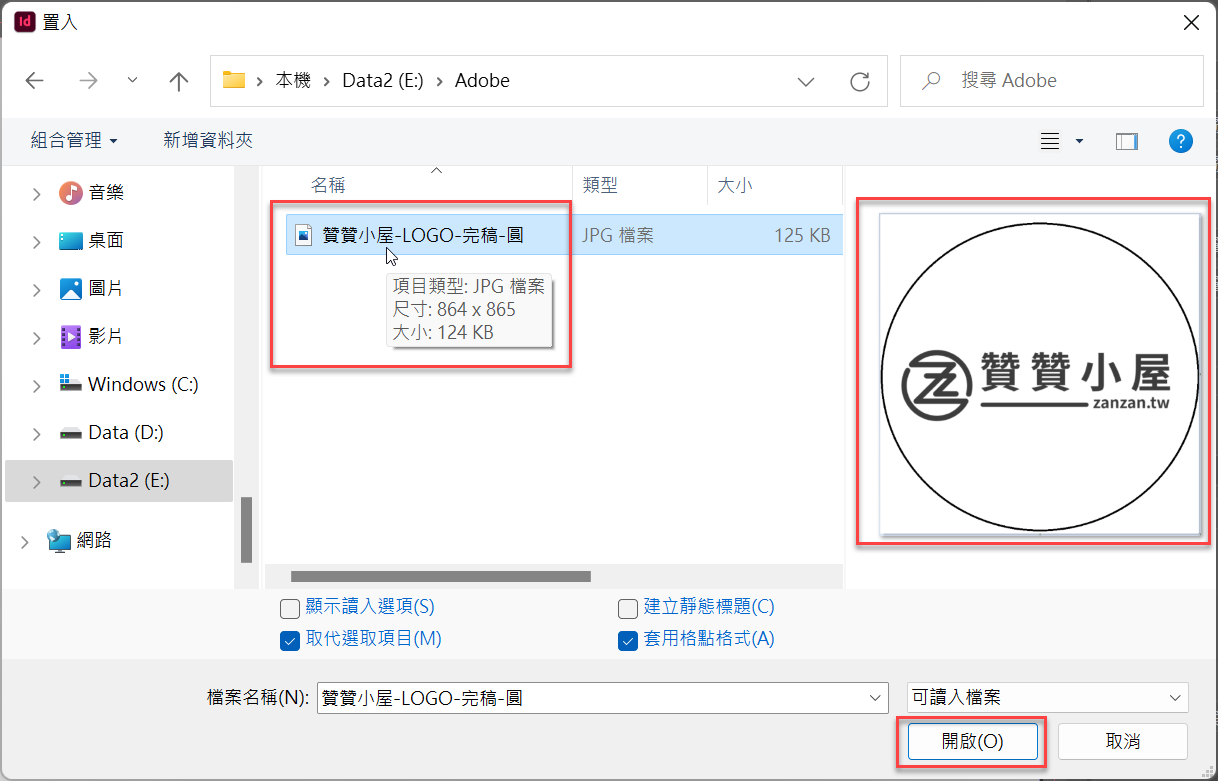Sort by 大小 column header
The image size is (1218, 781).
[734, 185]
